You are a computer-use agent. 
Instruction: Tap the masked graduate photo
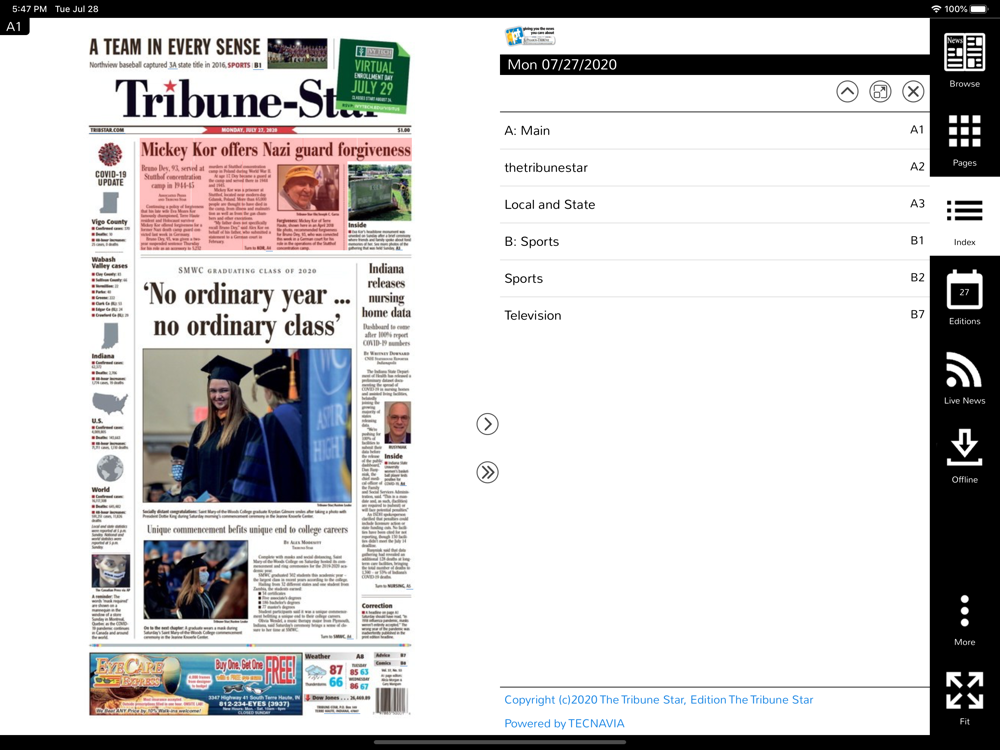[196, 580]
